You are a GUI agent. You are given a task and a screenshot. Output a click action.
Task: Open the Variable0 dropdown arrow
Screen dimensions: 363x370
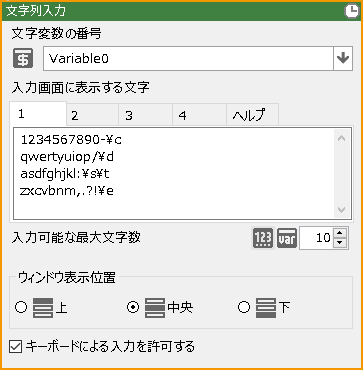(343, 59)
